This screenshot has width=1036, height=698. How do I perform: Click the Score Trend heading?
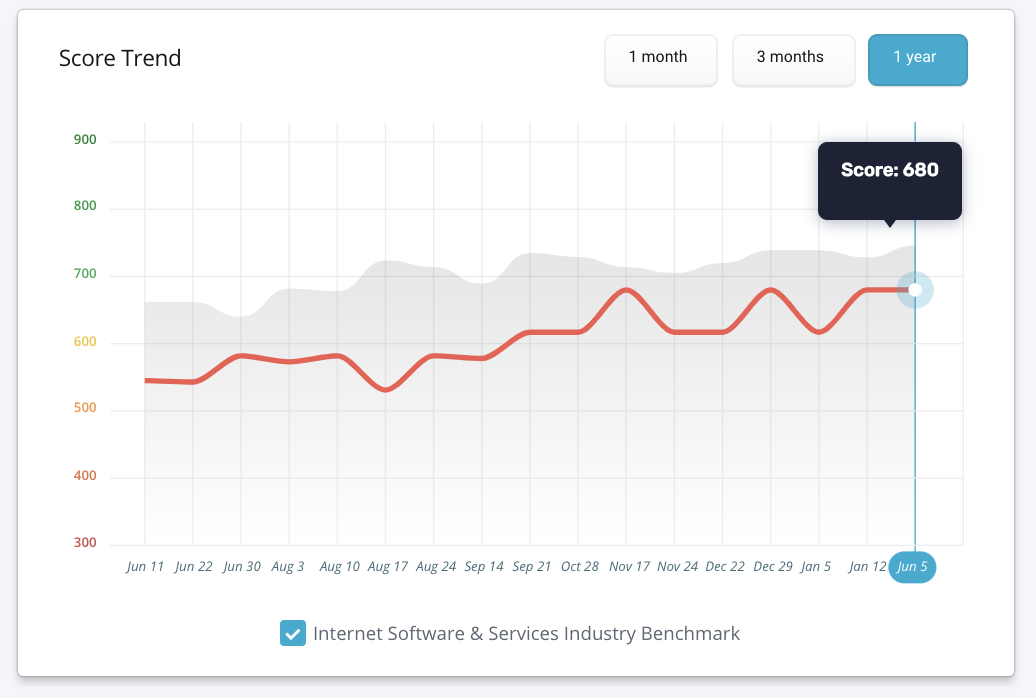(x=120, y=58)
